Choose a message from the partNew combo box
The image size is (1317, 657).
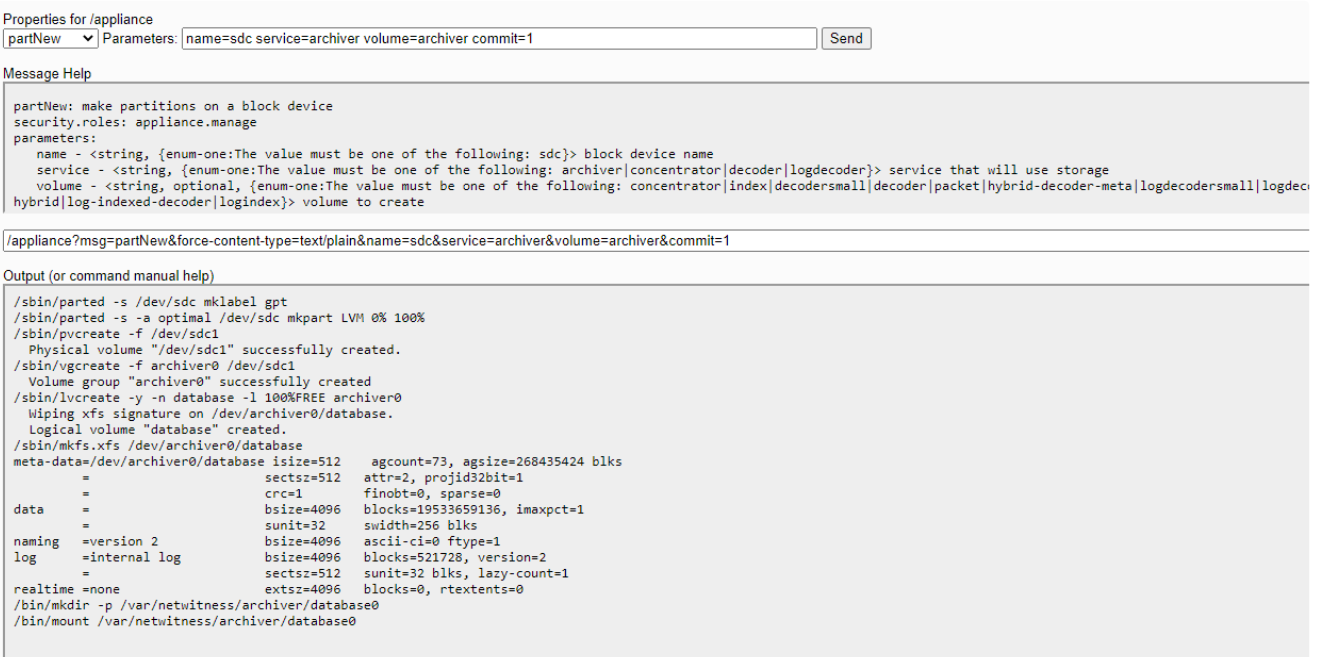tap(48, 38)
